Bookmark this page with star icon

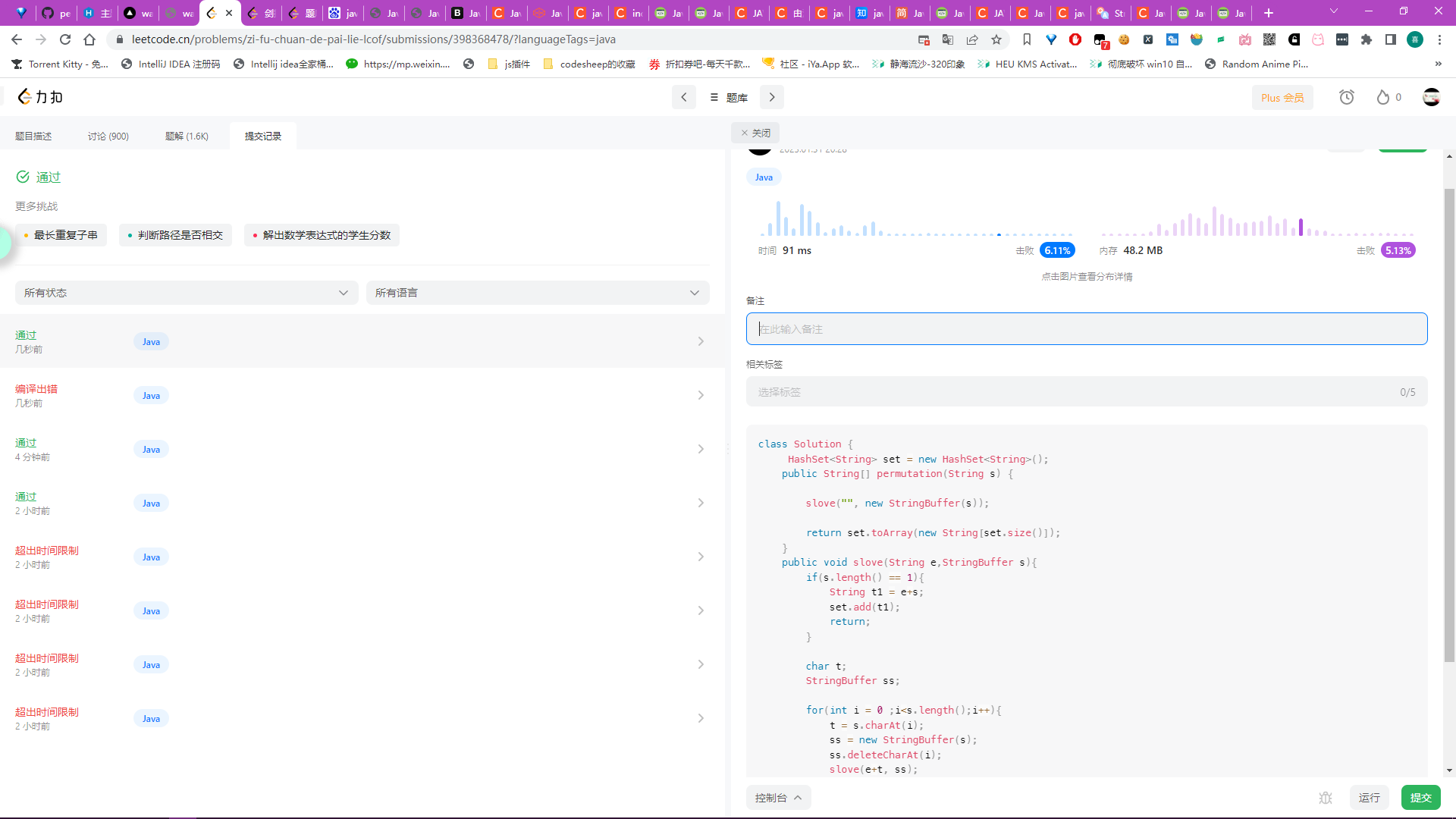pyautogui.click(x=996, y=39)
